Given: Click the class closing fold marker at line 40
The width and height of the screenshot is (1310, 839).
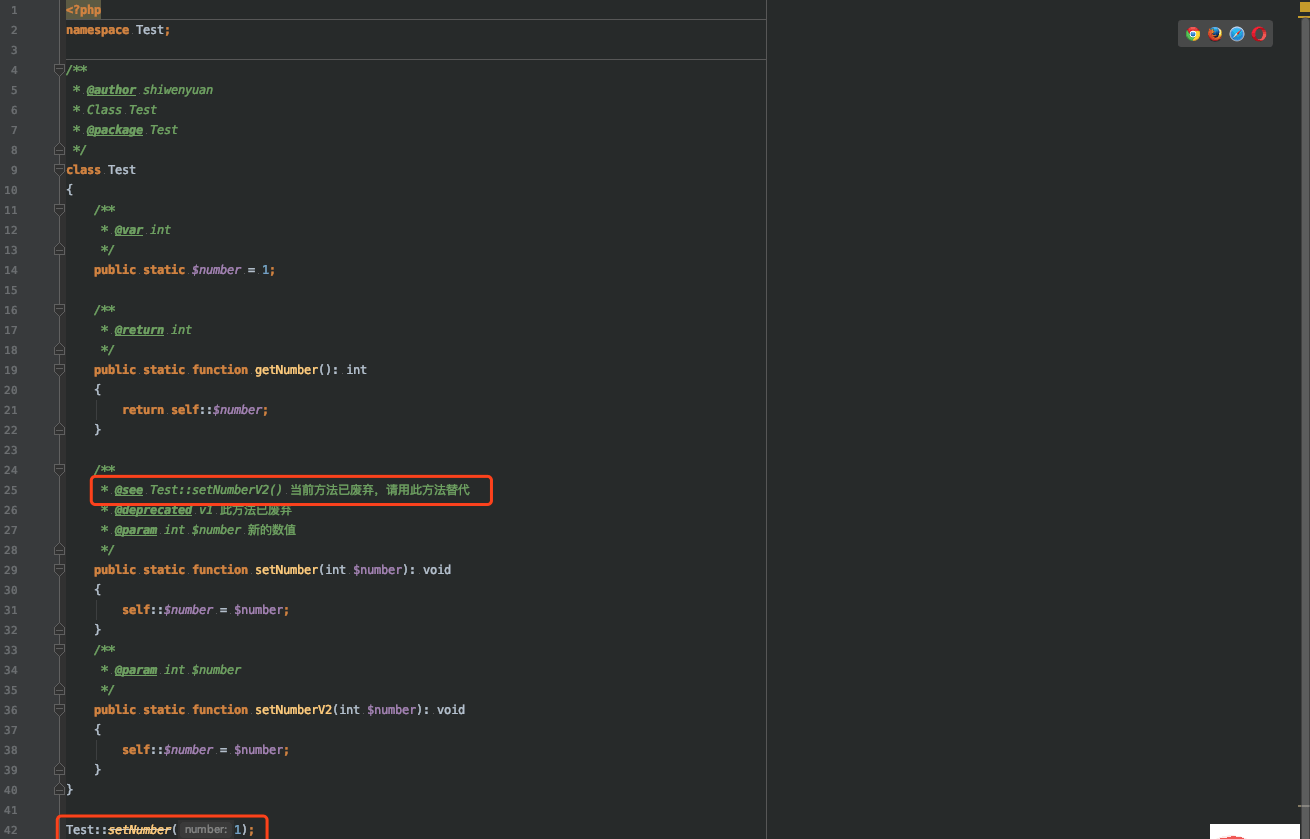Looking at the screenshot, I should pyautogui.click(x=60, y=790).
